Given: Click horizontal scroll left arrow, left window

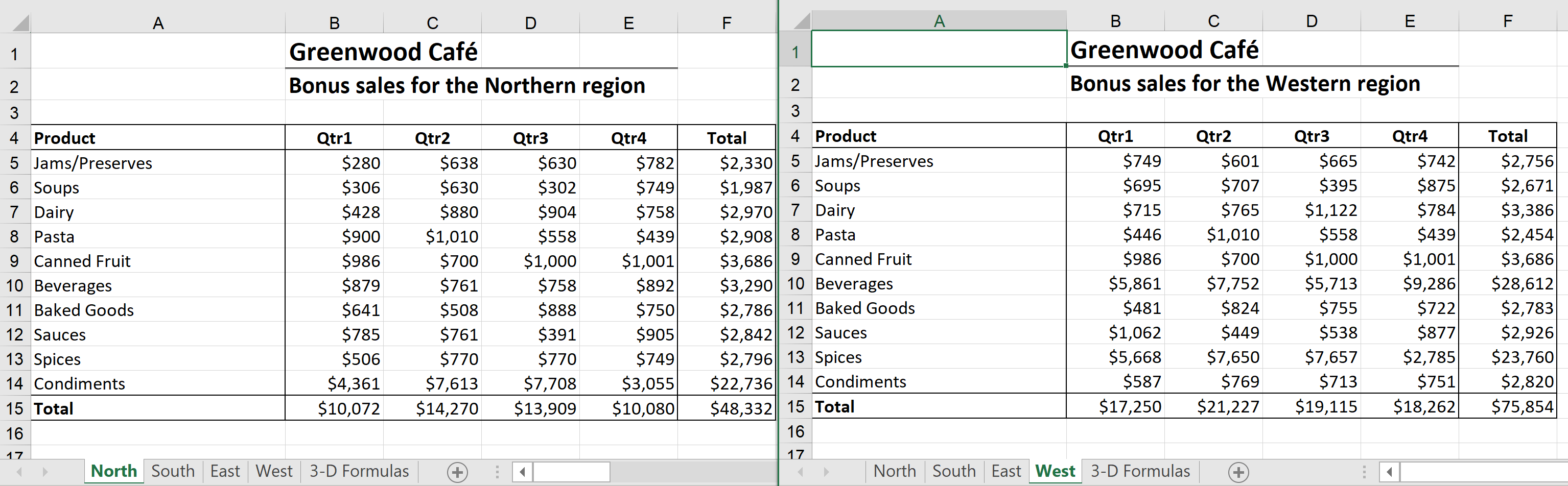Looking at the screenshot, I should click(522, 472).
